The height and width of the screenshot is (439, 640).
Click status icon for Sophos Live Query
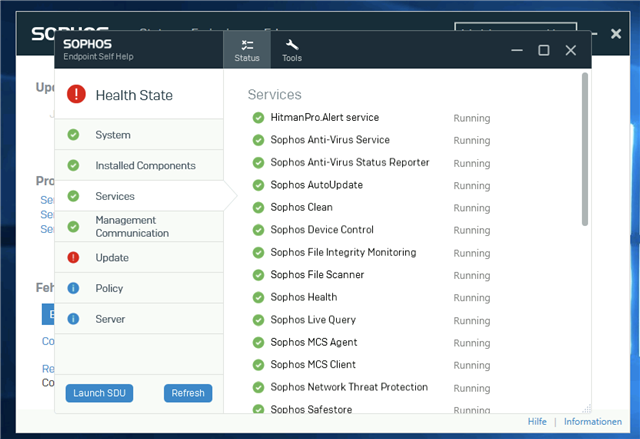click(x=258, y=320)
